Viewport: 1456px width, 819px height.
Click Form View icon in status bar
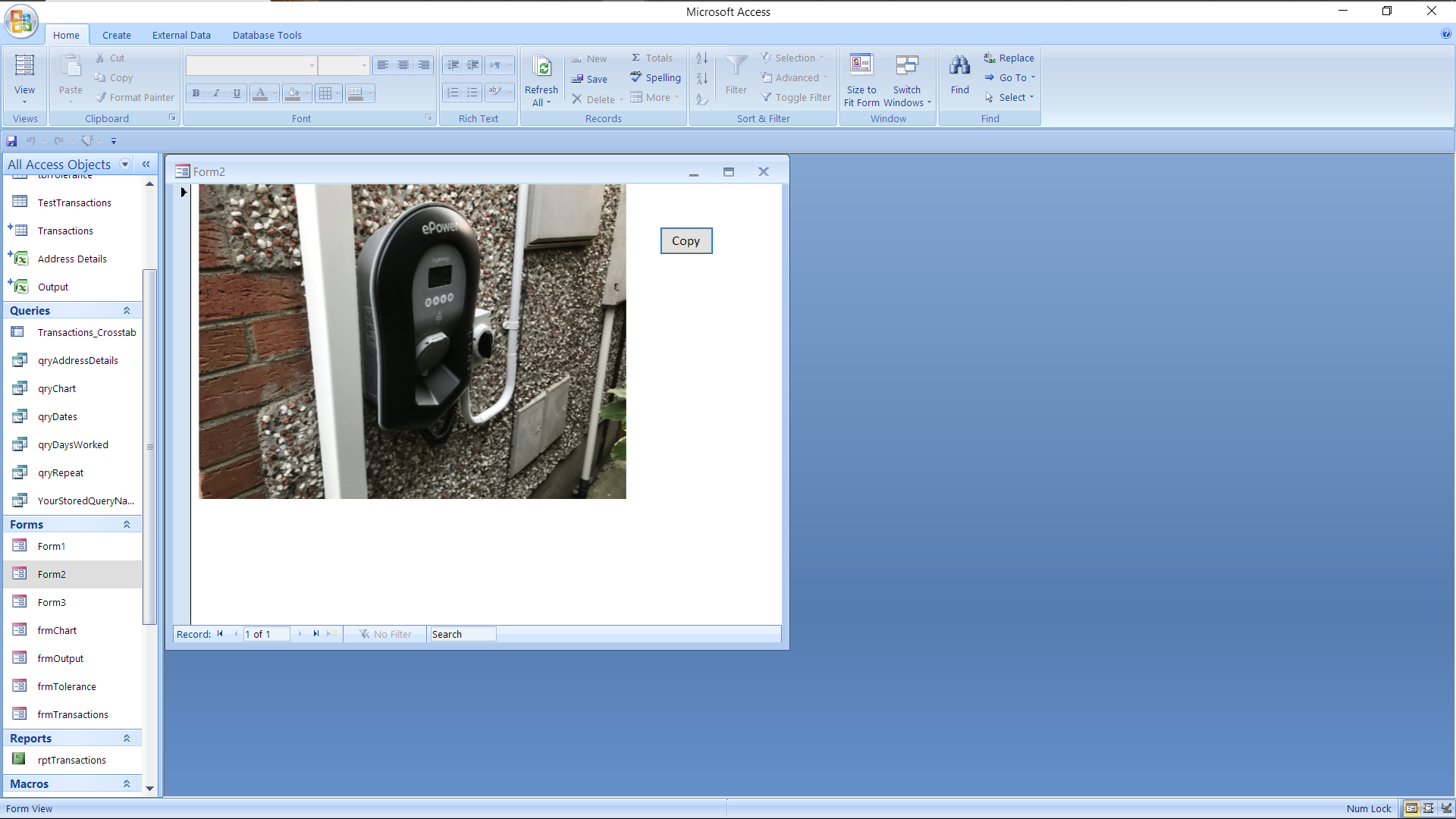coord(1411,808)
